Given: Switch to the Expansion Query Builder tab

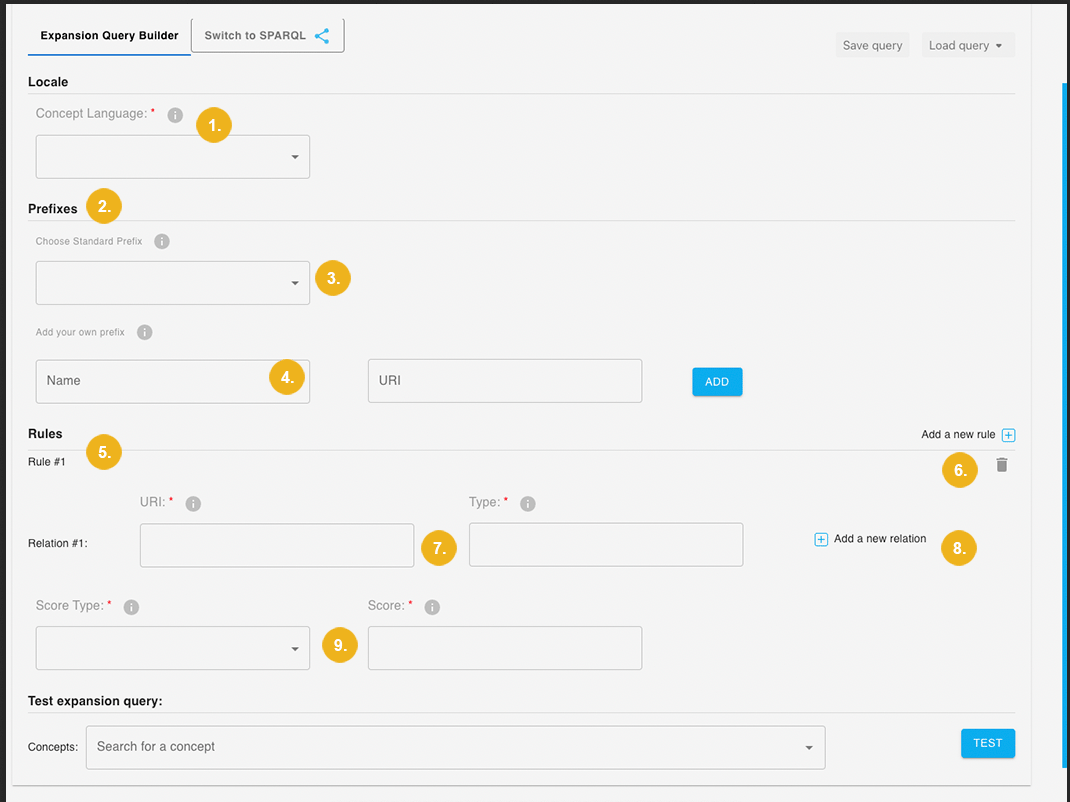Looking at the screenshot, I should tap(108, 35).
